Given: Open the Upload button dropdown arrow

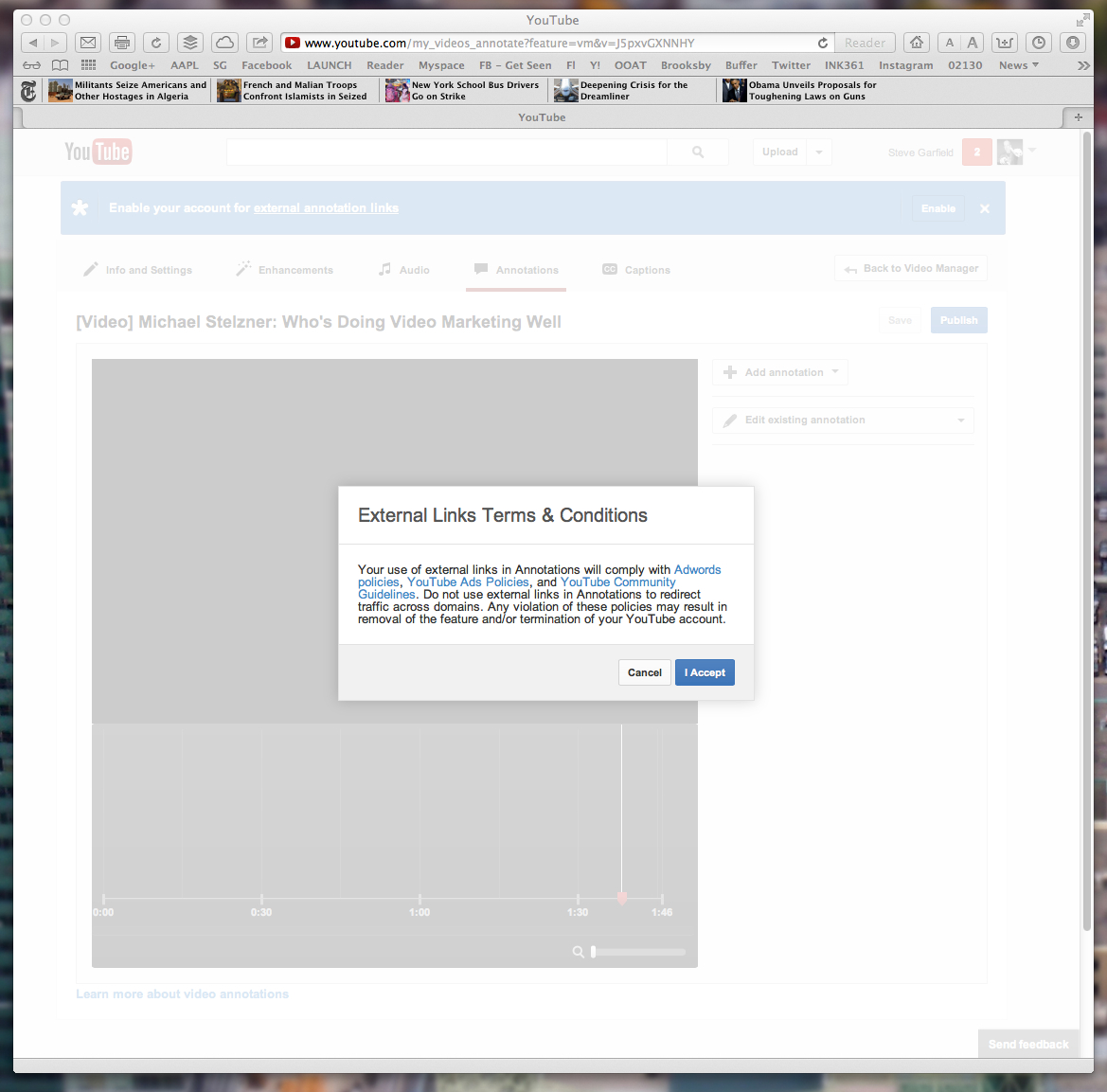Looking at the screenshot, I should 819,152.
